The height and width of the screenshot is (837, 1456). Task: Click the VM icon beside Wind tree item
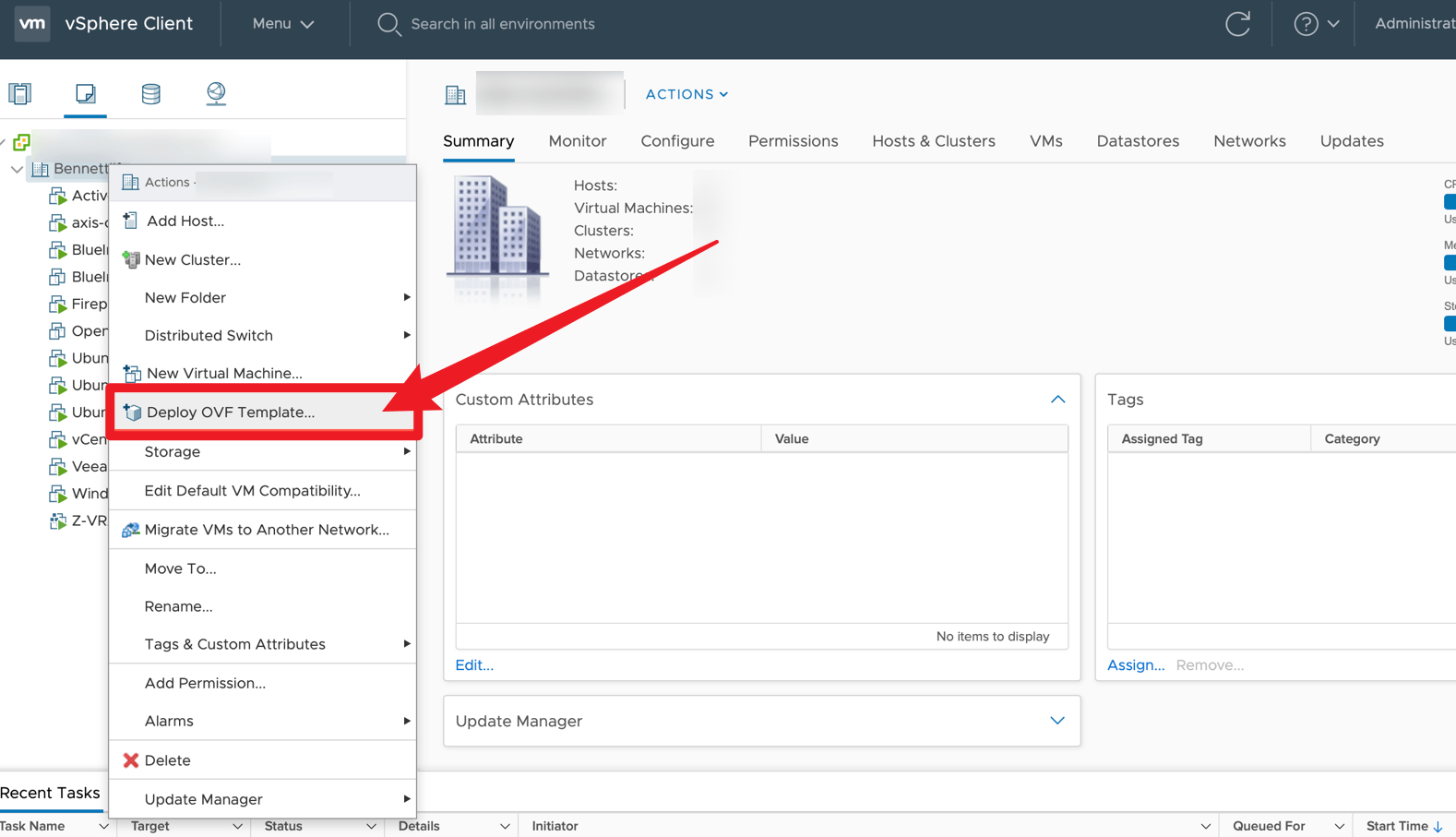coord(57,494)
